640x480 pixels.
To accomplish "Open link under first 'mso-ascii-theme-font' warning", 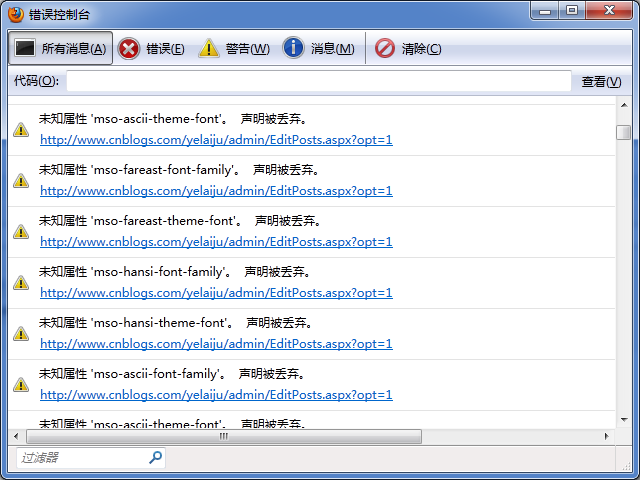I will point(216,140).
